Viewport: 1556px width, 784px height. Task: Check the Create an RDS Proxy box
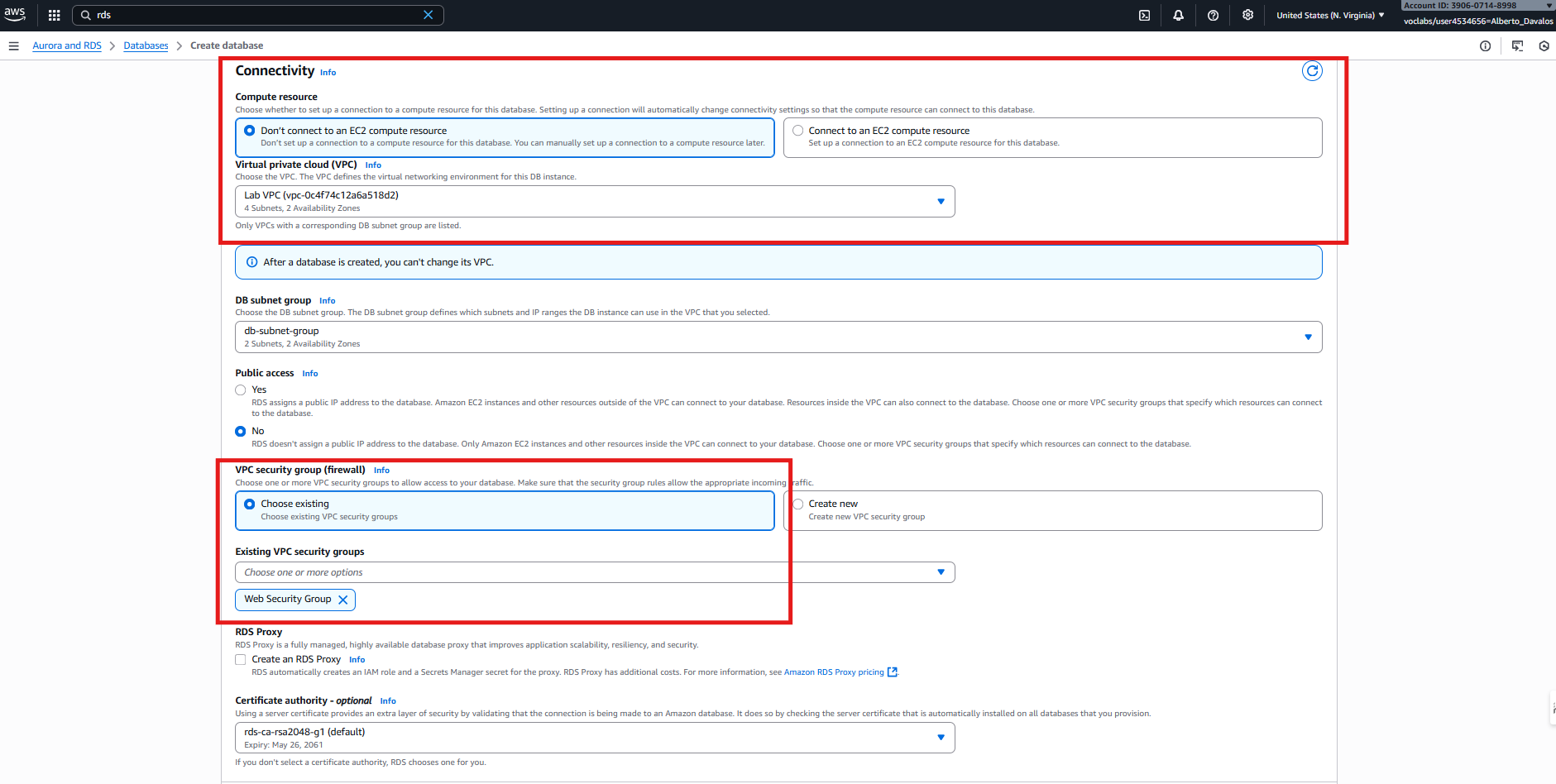click(241, 660)
